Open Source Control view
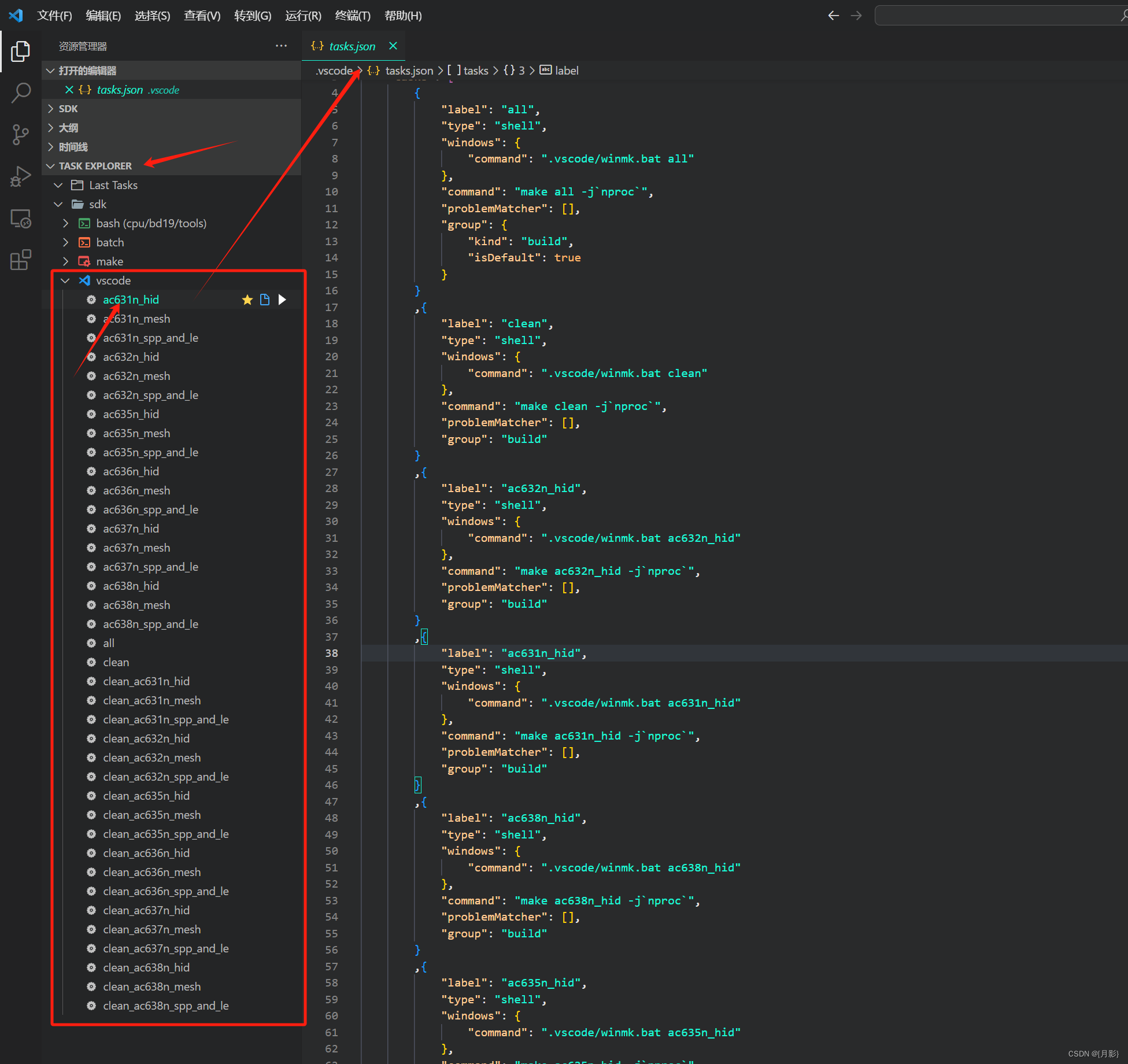 click(x=20, y=135)
